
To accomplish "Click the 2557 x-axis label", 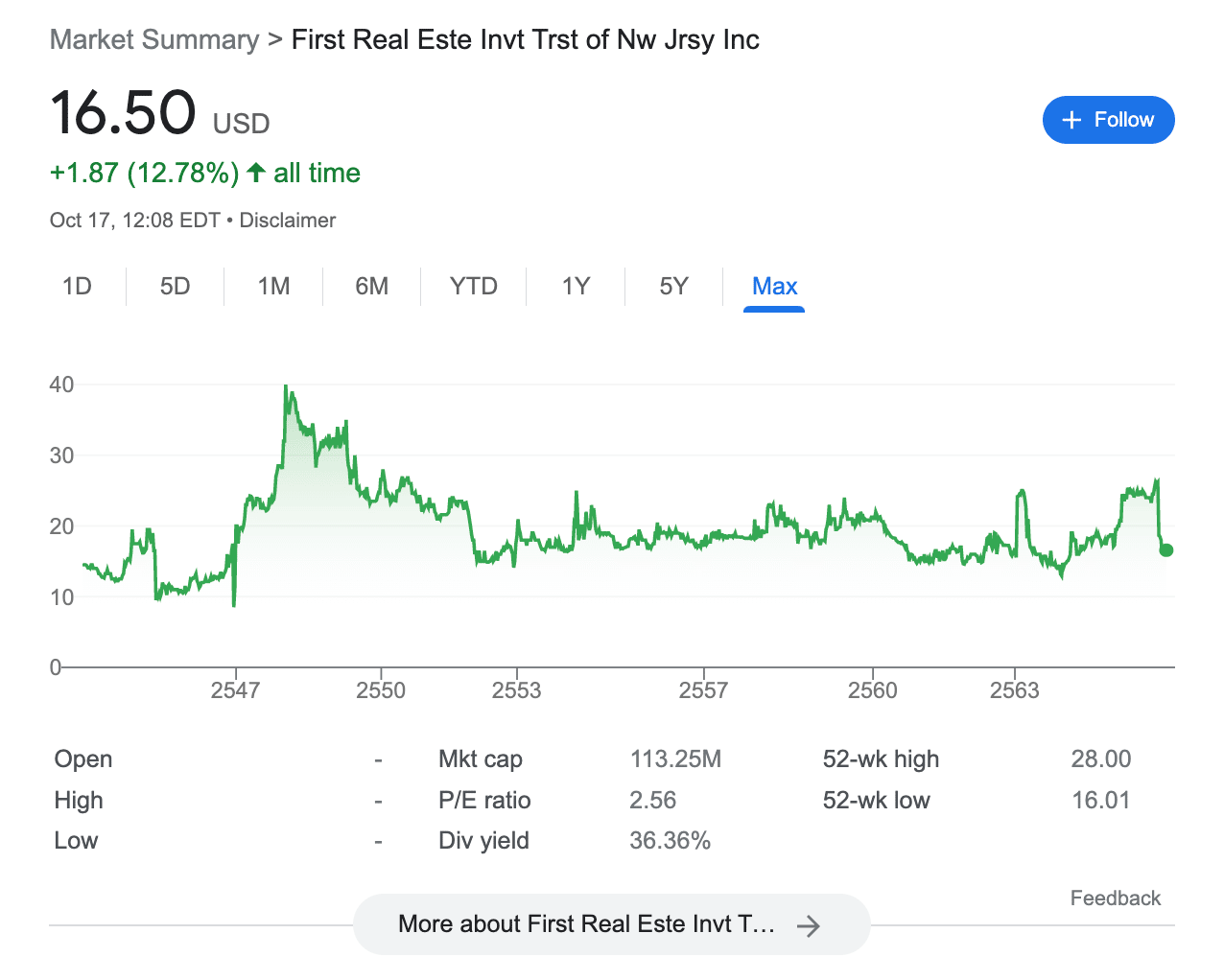I will point(703,690).
